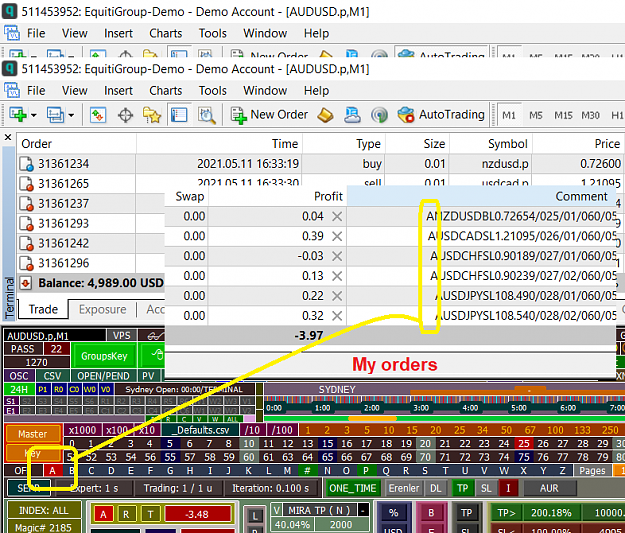The image size is (625, 533).
Task: Show the Navigator folder-star icon
Action: click(x=152, y=115)
